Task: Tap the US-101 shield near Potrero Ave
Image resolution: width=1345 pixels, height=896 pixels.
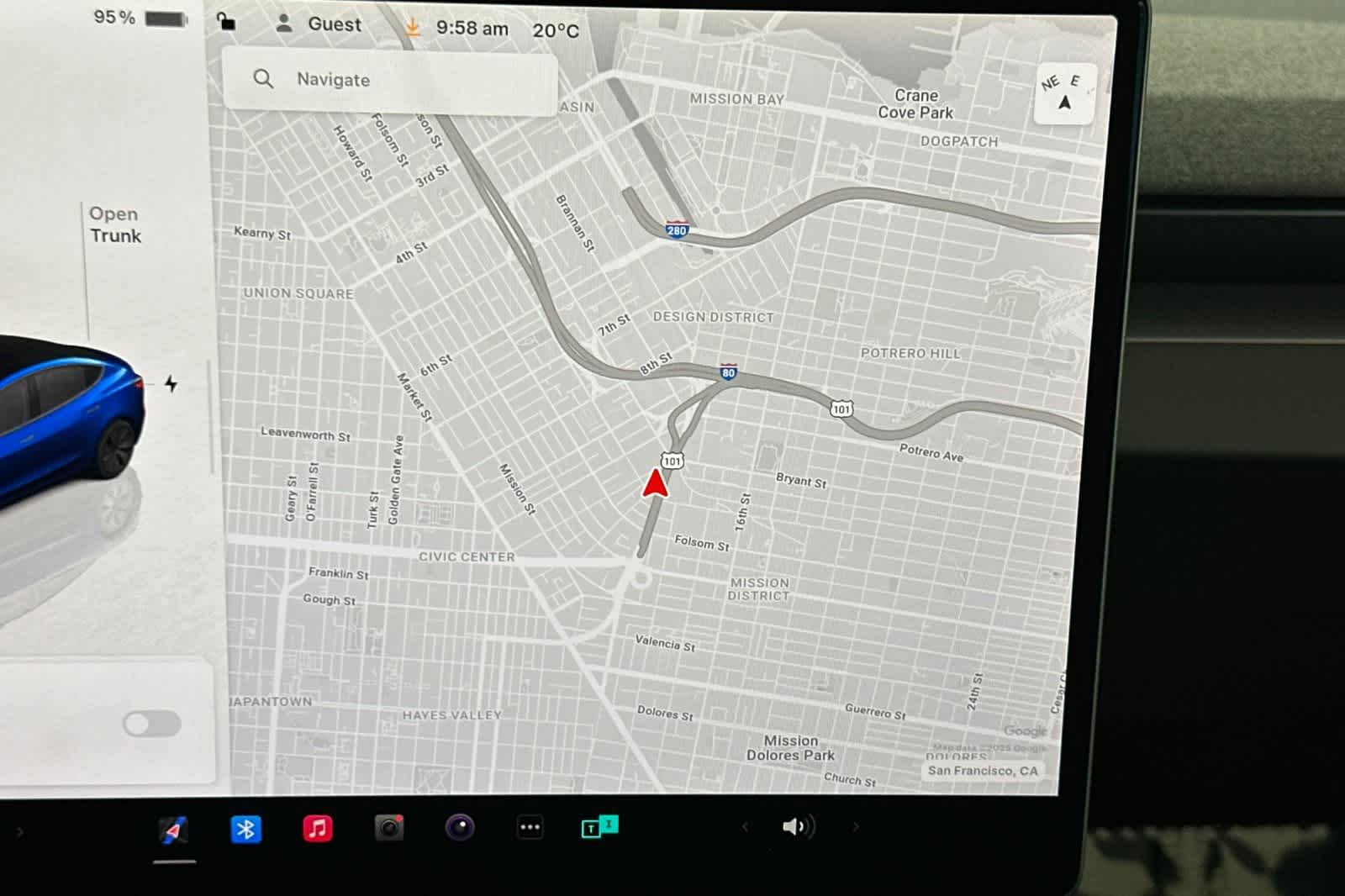Action: pos(841,409)
